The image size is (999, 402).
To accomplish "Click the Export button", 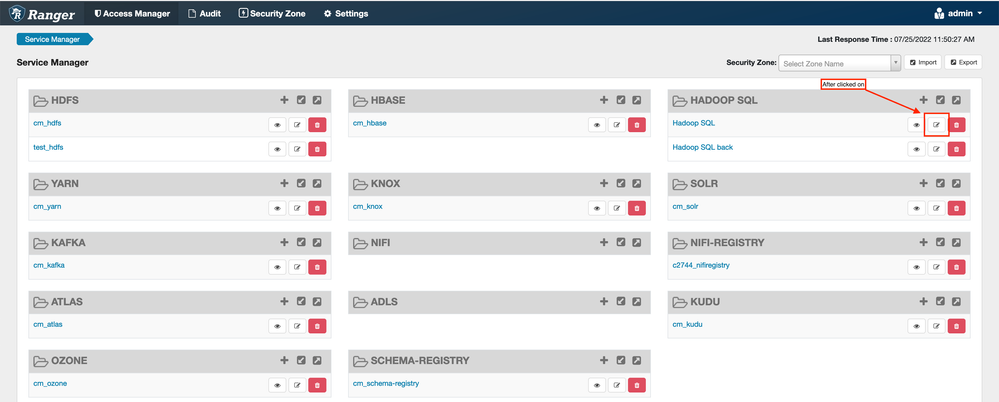I will (x=963, y=62).
